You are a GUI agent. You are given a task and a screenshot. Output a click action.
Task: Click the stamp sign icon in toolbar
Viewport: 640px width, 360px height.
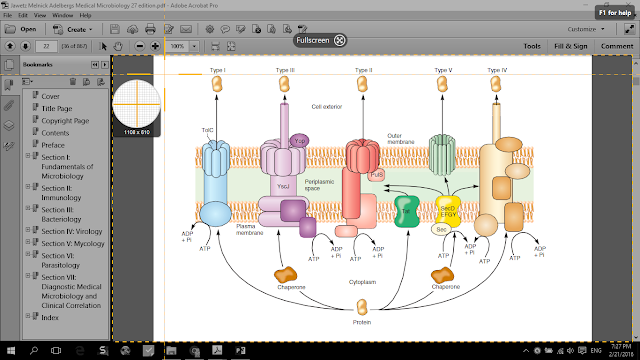(x=302, y=29)
